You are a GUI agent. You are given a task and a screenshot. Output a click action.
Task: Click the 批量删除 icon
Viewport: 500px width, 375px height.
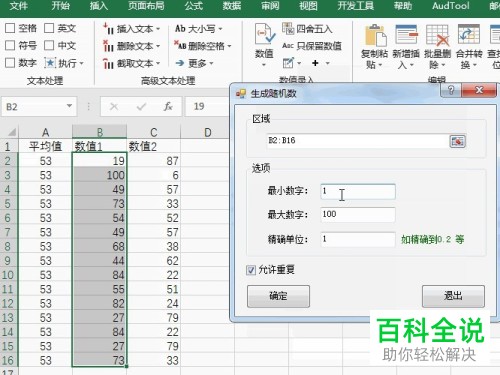pos(438,35)
